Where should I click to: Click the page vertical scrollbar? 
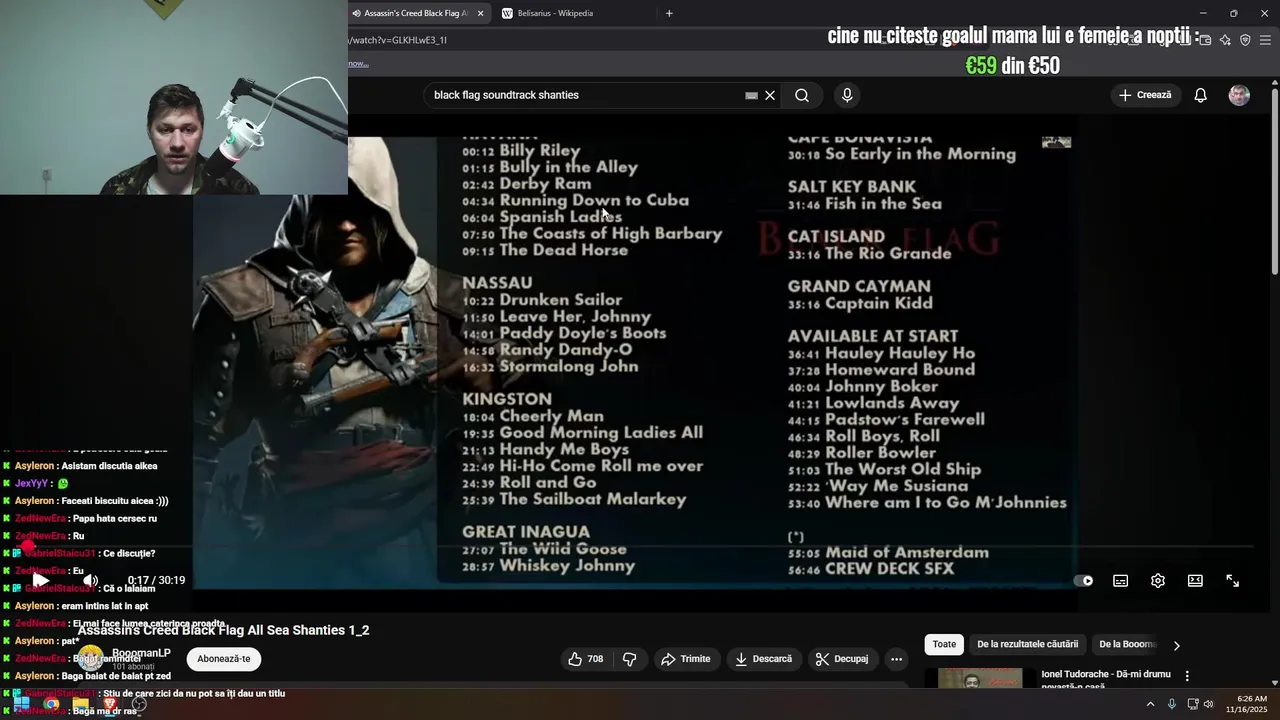click(x=1274, y=180)
